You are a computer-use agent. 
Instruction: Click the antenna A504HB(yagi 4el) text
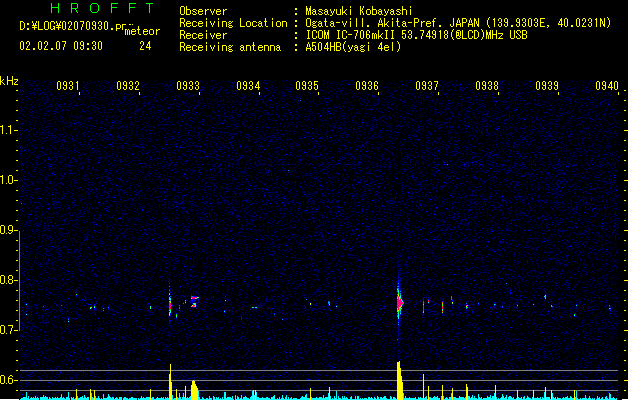[x=353, y=47]
